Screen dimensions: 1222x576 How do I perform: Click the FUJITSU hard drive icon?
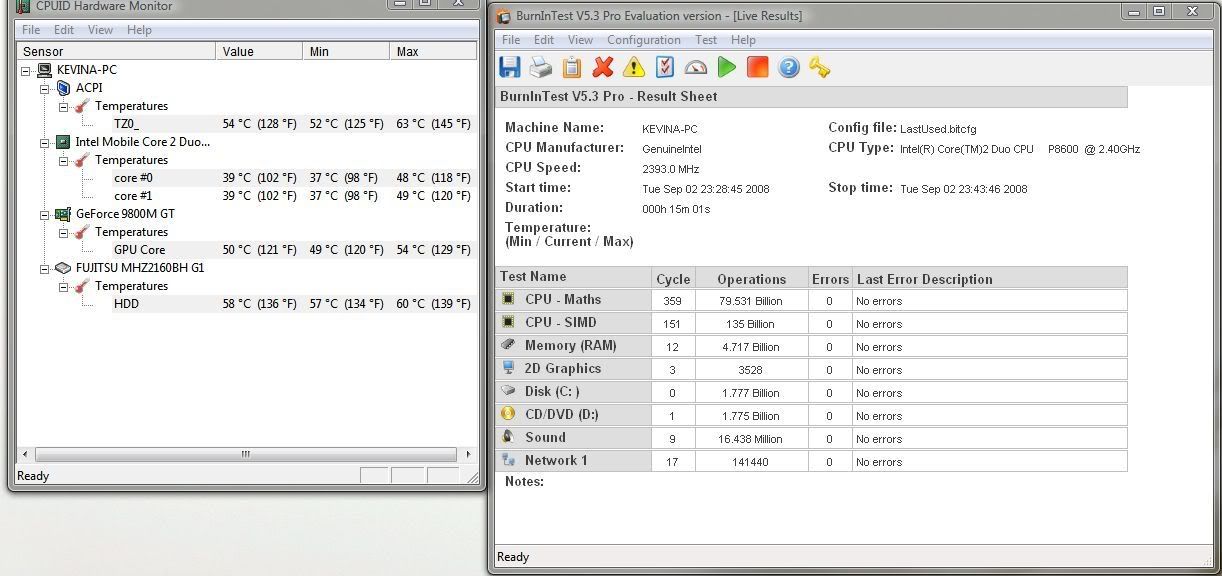[63, 268]
